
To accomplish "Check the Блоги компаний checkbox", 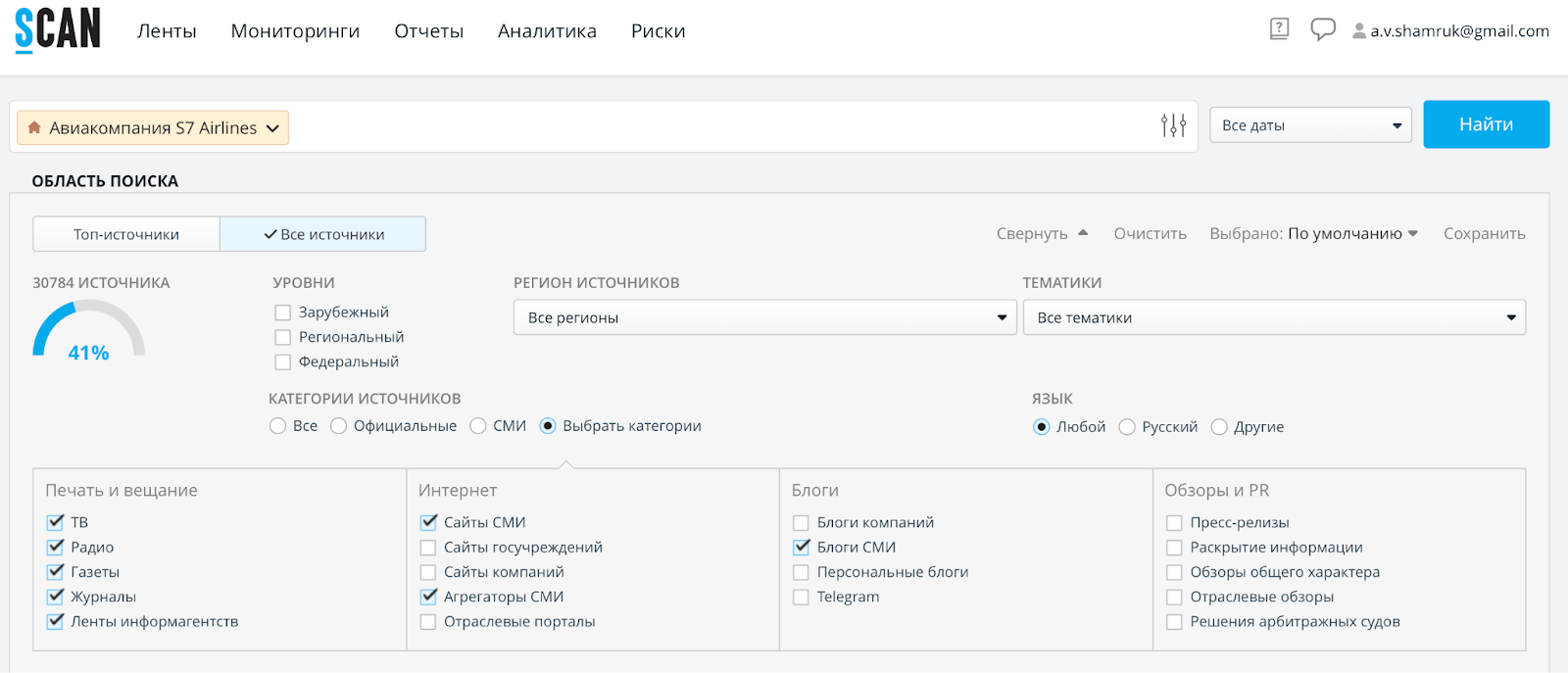I will (x=801, y=523).
